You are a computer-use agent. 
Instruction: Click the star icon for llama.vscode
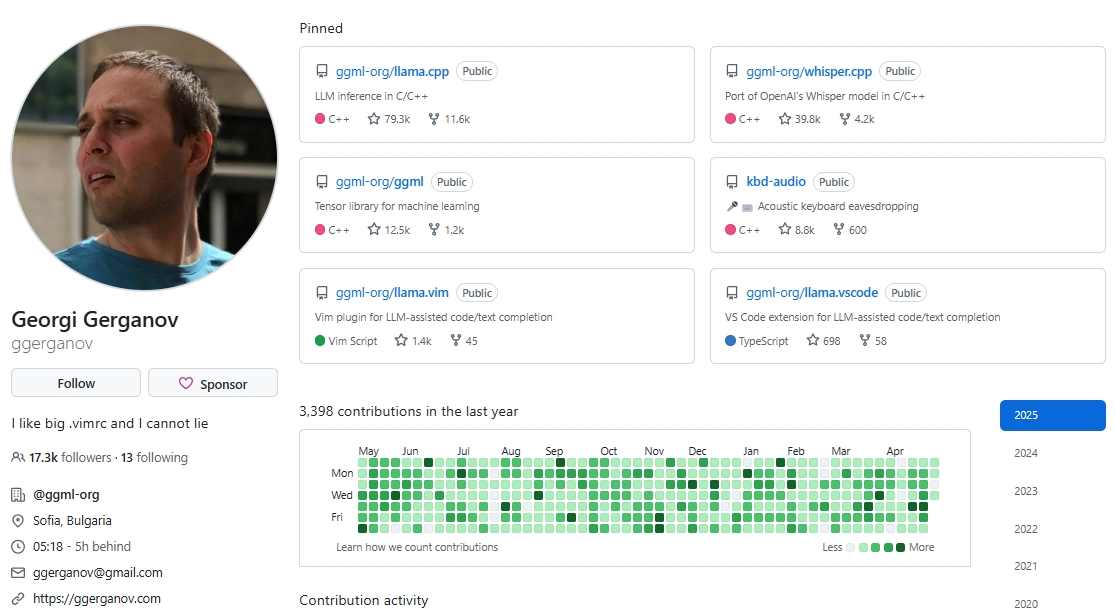pyautogui.click(x=813, y=340)
